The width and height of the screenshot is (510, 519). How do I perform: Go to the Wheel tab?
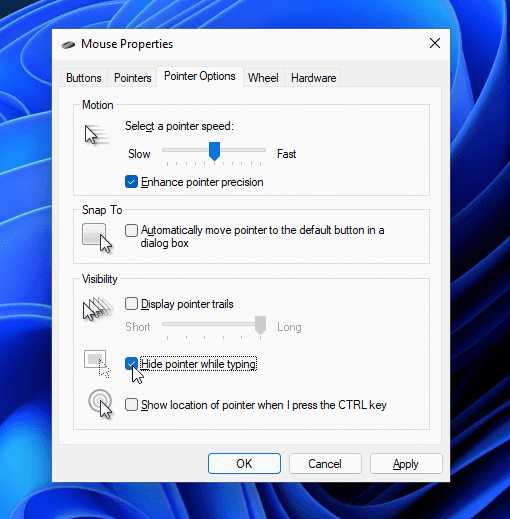tap(263, 78)
